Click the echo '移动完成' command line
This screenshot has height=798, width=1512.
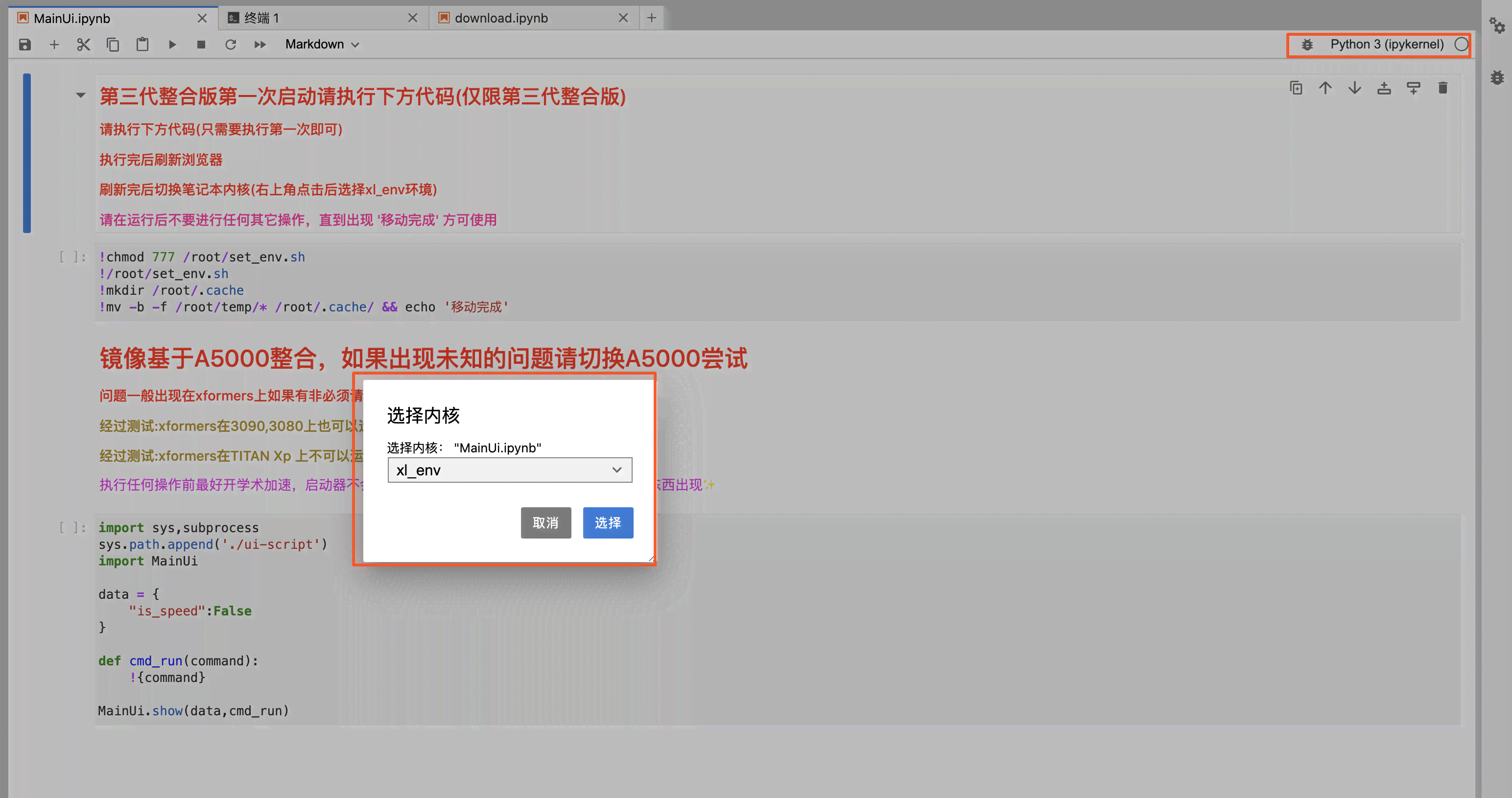[x=304, y=307]
